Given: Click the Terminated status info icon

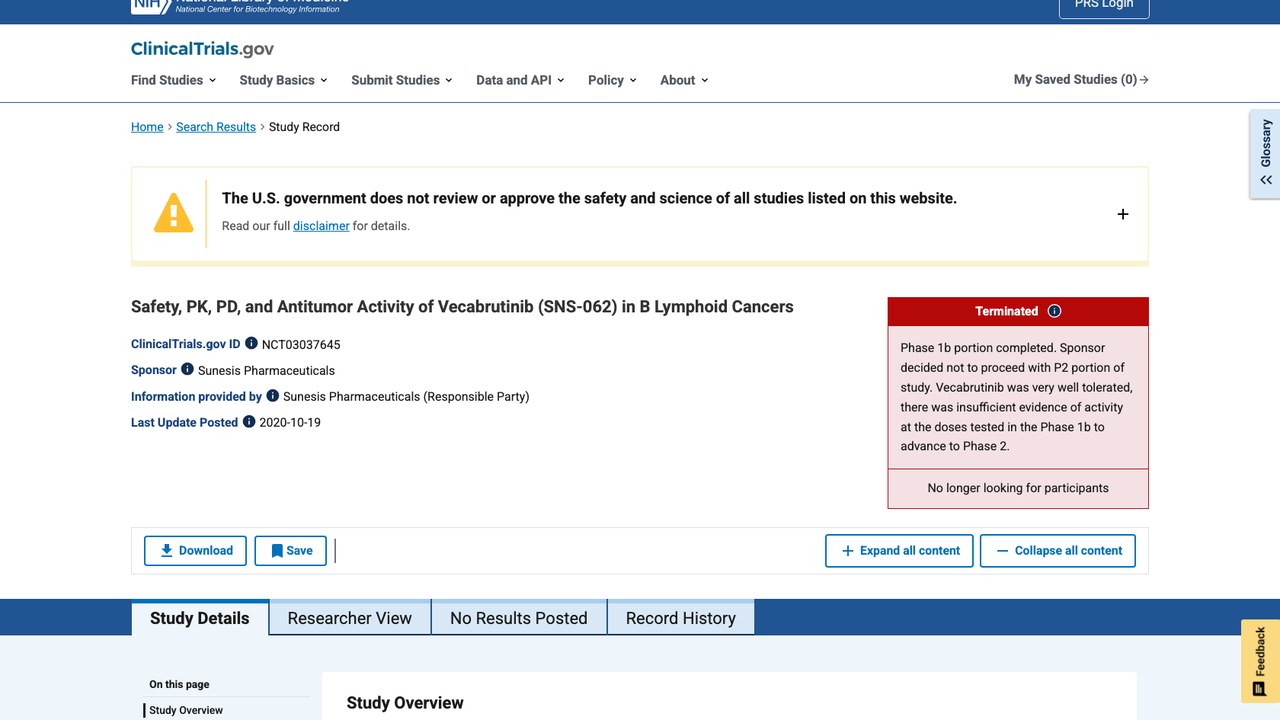Looking at the screenshot, I should 1054,311.
